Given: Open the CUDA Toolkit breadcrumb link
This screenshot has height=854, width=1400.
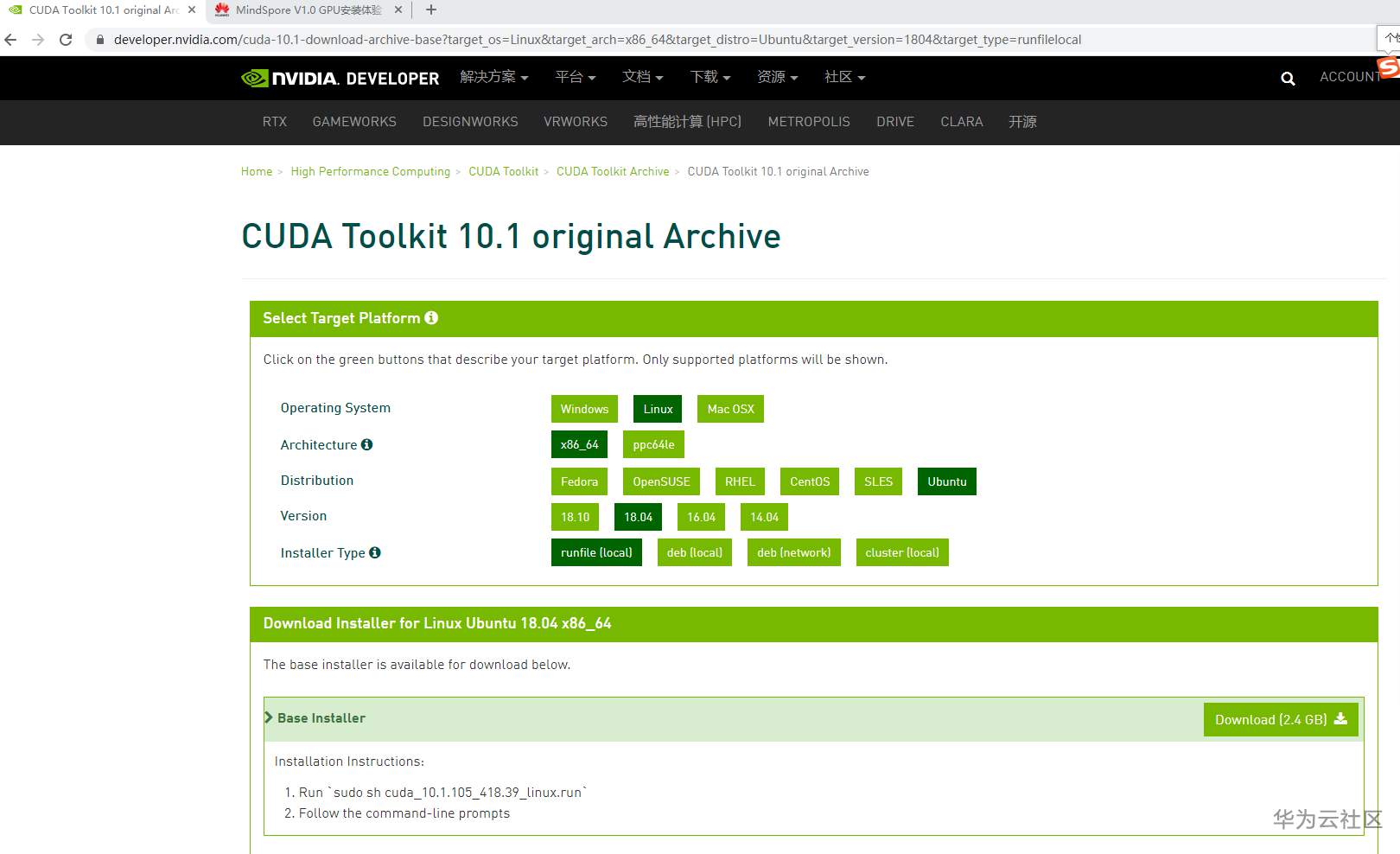Looking at the screenshot, I should pyautogui.click(x=503, y=171).
